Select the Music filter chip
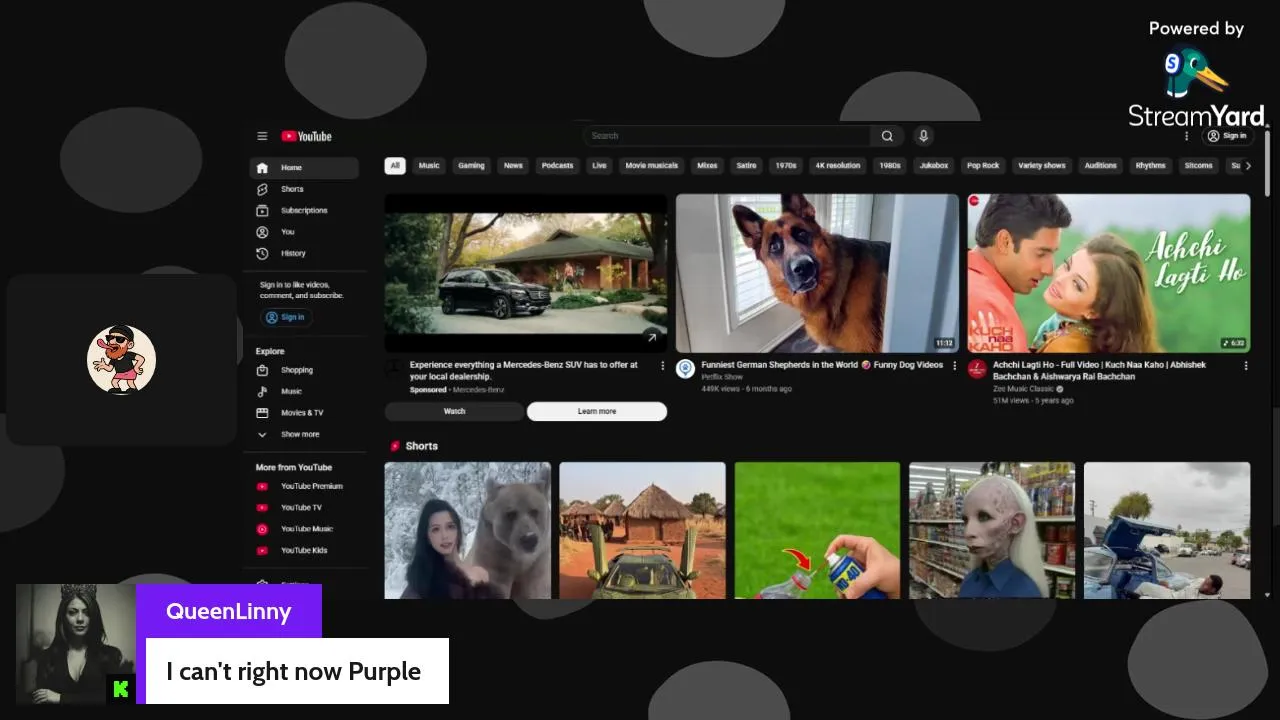The image size is (1280, 720). 429,166
